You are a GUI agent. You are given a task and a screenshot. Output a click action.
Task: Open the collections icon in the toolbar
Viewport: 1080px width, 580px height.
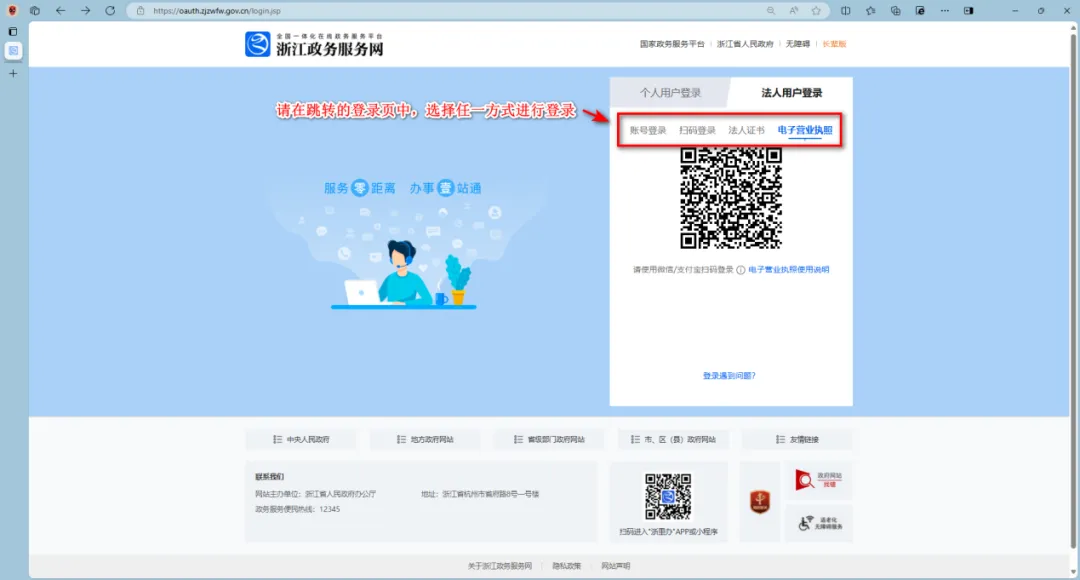[x=895, y=11]
